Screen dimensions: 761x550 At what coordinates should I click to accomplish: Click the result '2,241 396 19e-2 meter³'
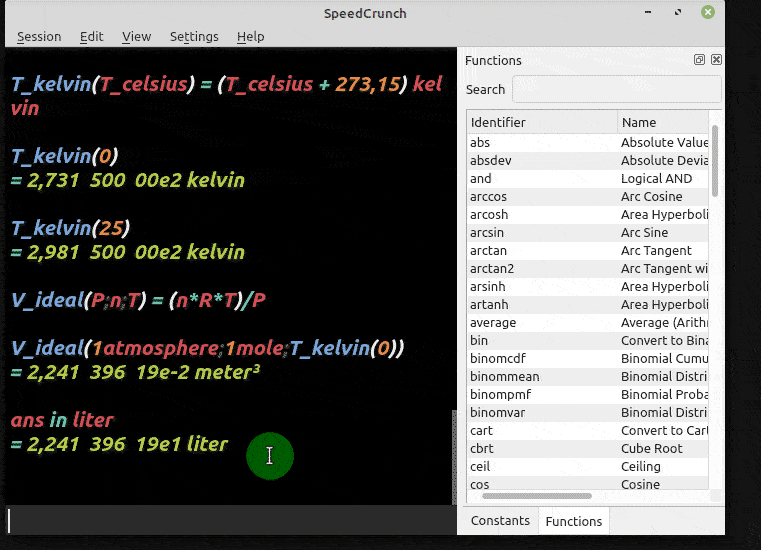(135, 372)
